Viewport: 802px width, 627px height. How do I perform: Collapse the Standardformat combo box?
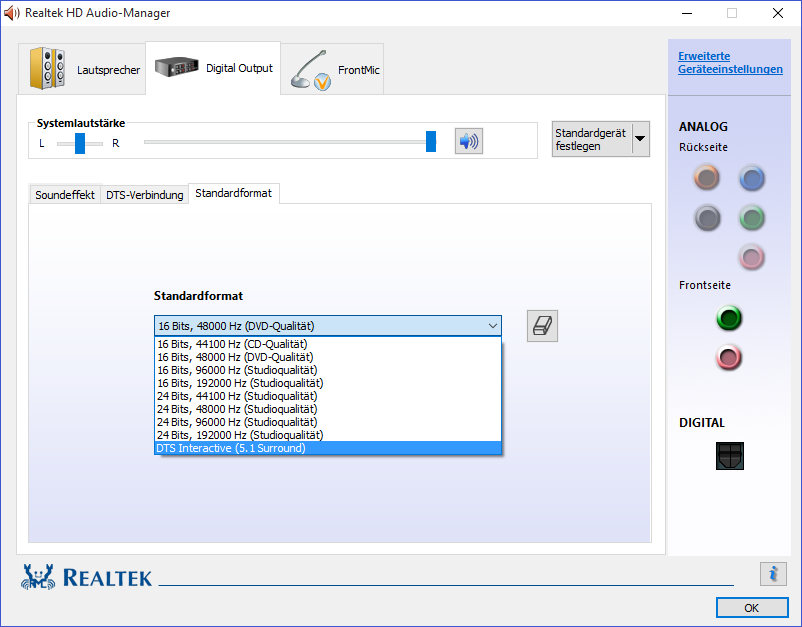pyautogui.click(x=327, y=326)
